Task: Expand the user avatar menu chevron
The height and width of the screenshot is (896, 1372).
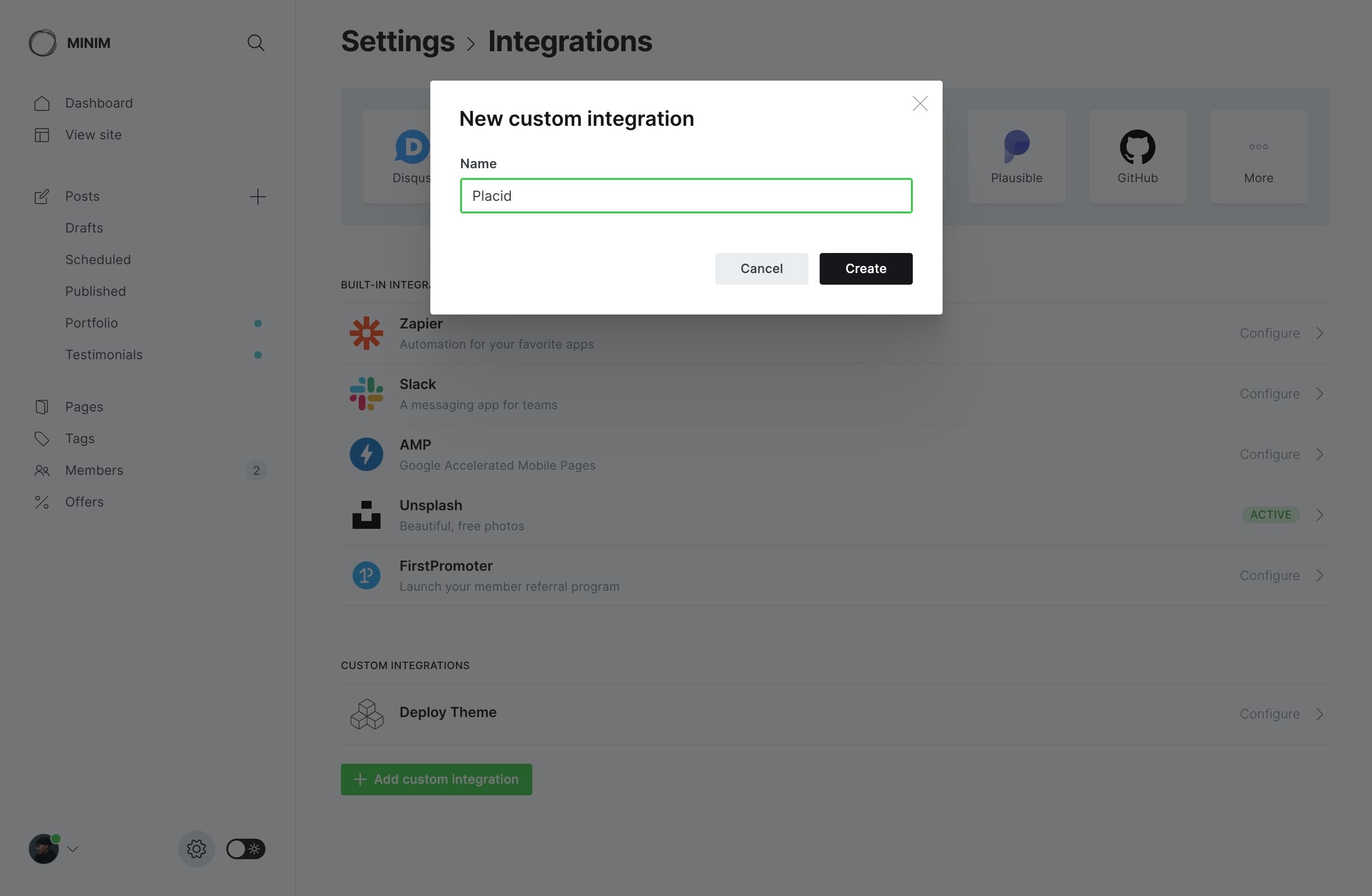Action: pos(73,849)
